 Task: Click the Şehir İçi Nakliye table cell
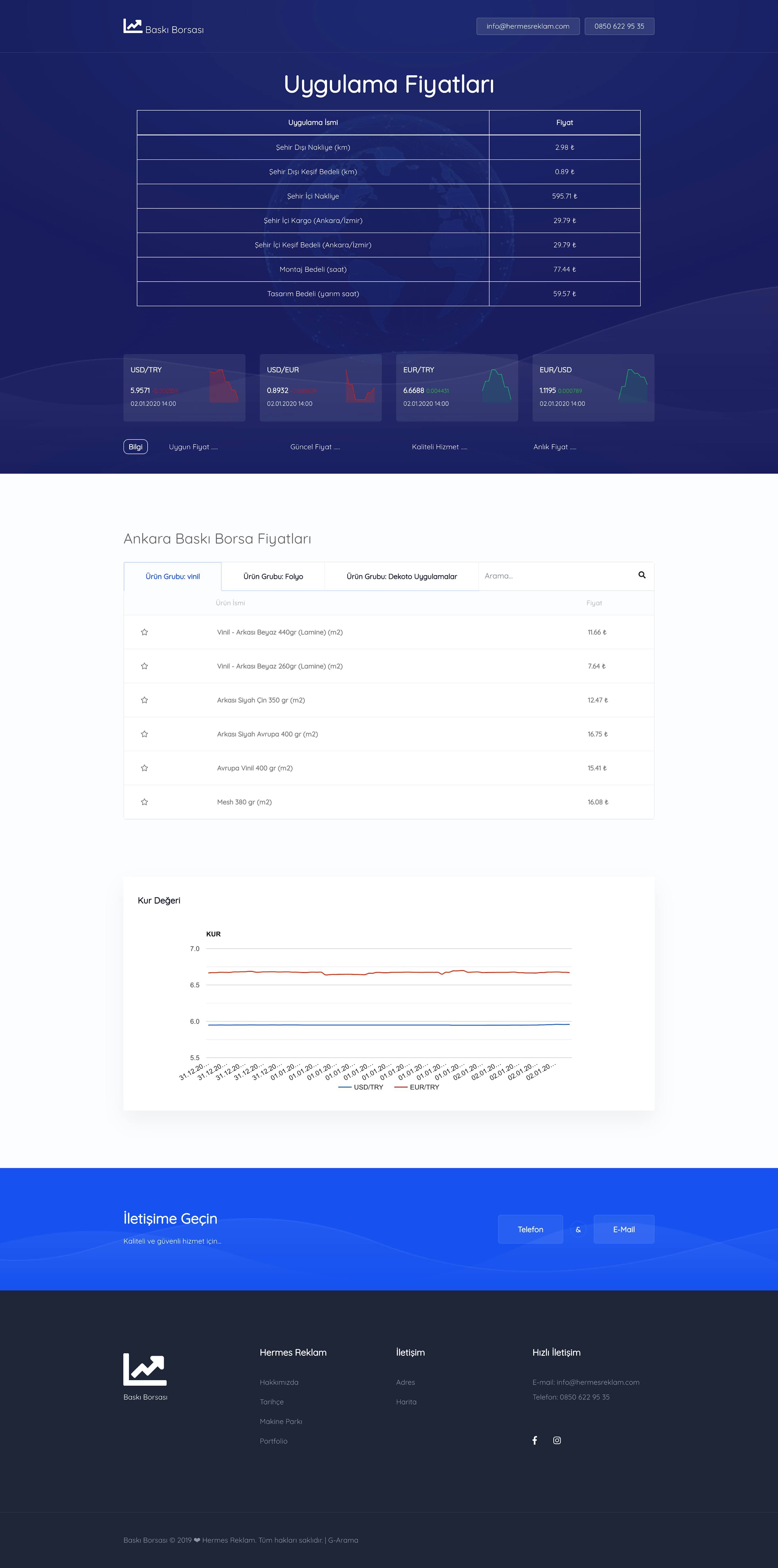point(313,196)
